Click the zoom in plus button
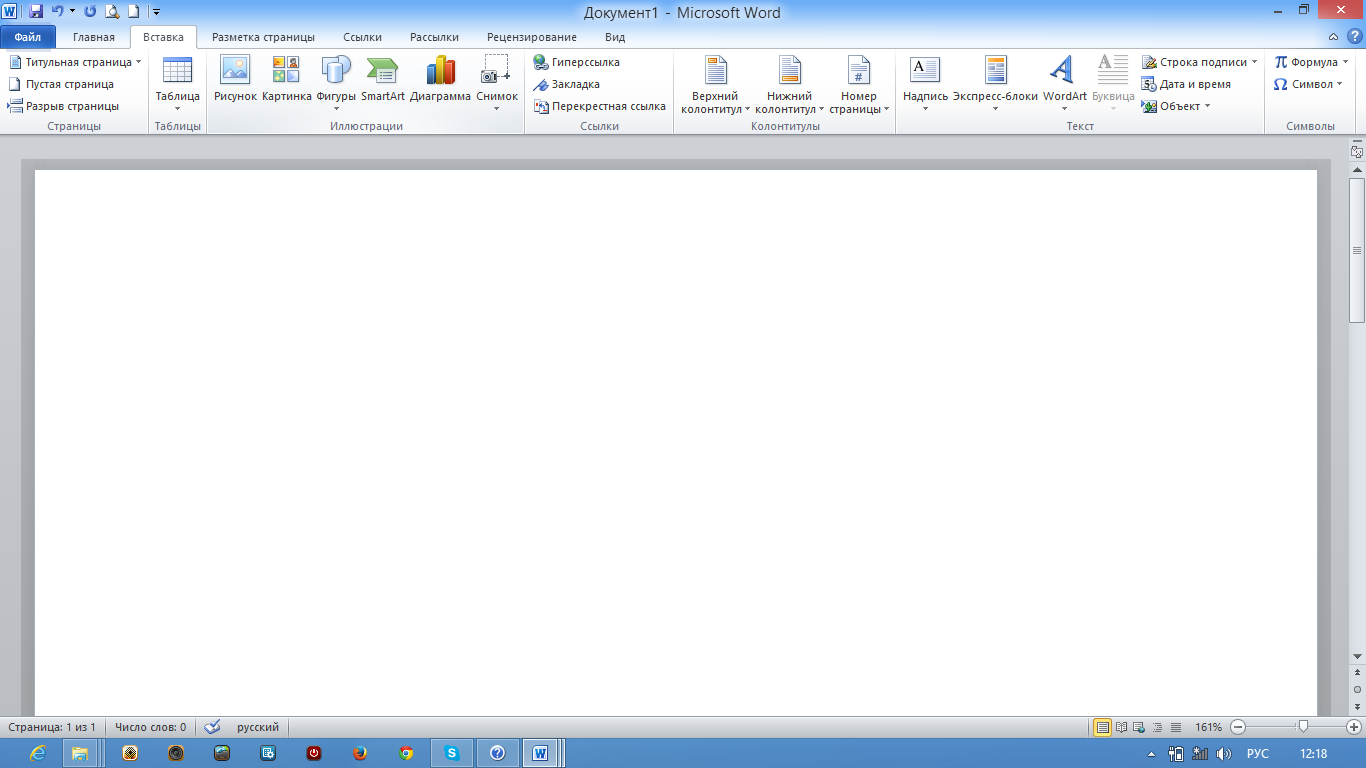This screenshot has height=768, width=1366. (1354, 727)
